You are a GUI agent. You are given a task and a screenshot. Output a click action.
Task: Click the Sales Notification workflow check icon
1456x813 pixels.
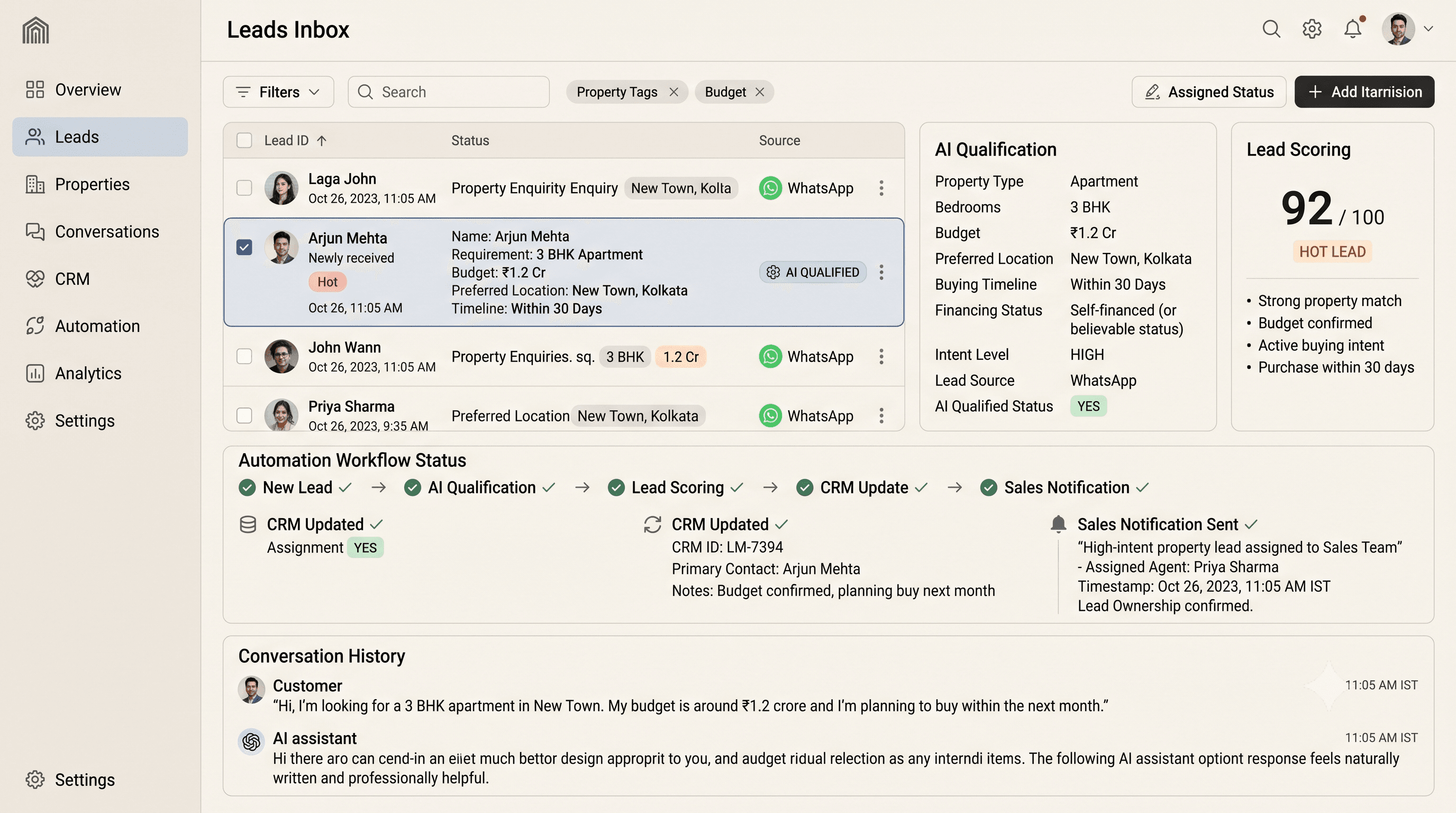988,487
